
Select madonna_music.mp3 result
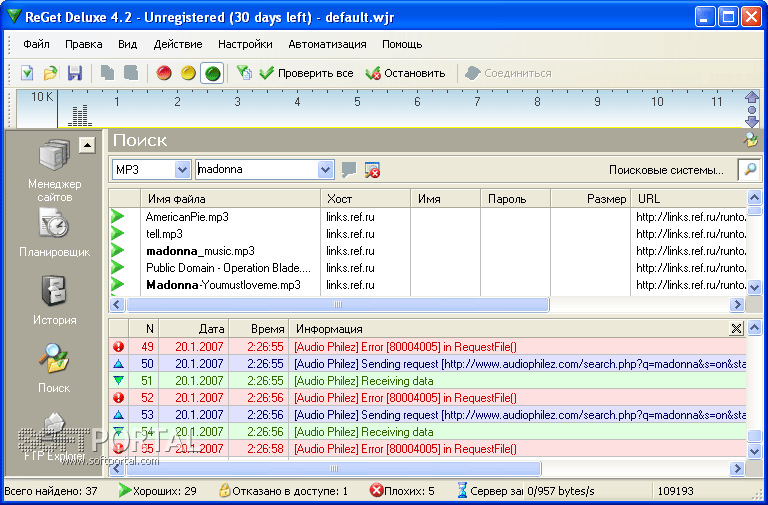coord(428,251)
